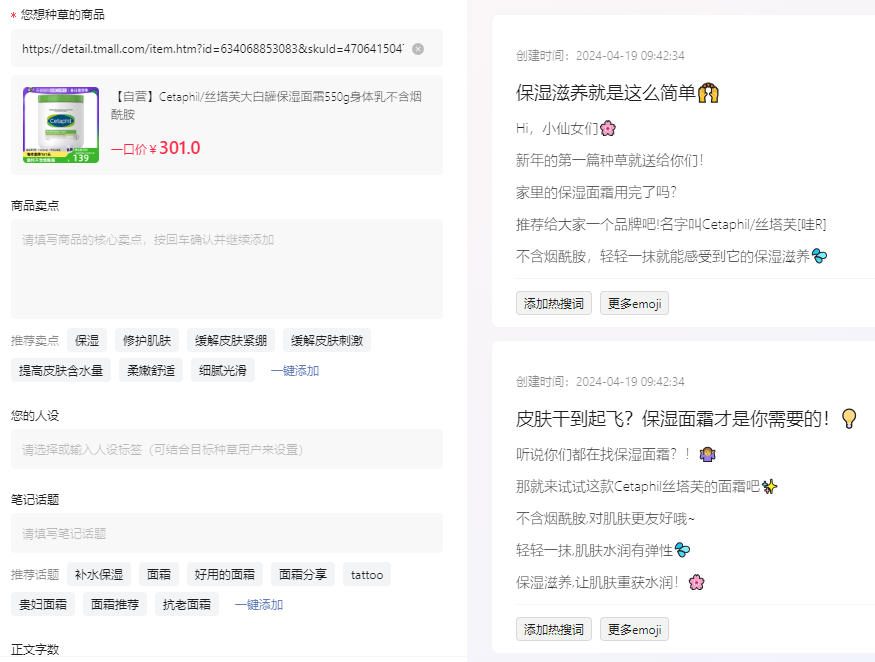Click 更多emoji in second note card

(x=634, y=629)
